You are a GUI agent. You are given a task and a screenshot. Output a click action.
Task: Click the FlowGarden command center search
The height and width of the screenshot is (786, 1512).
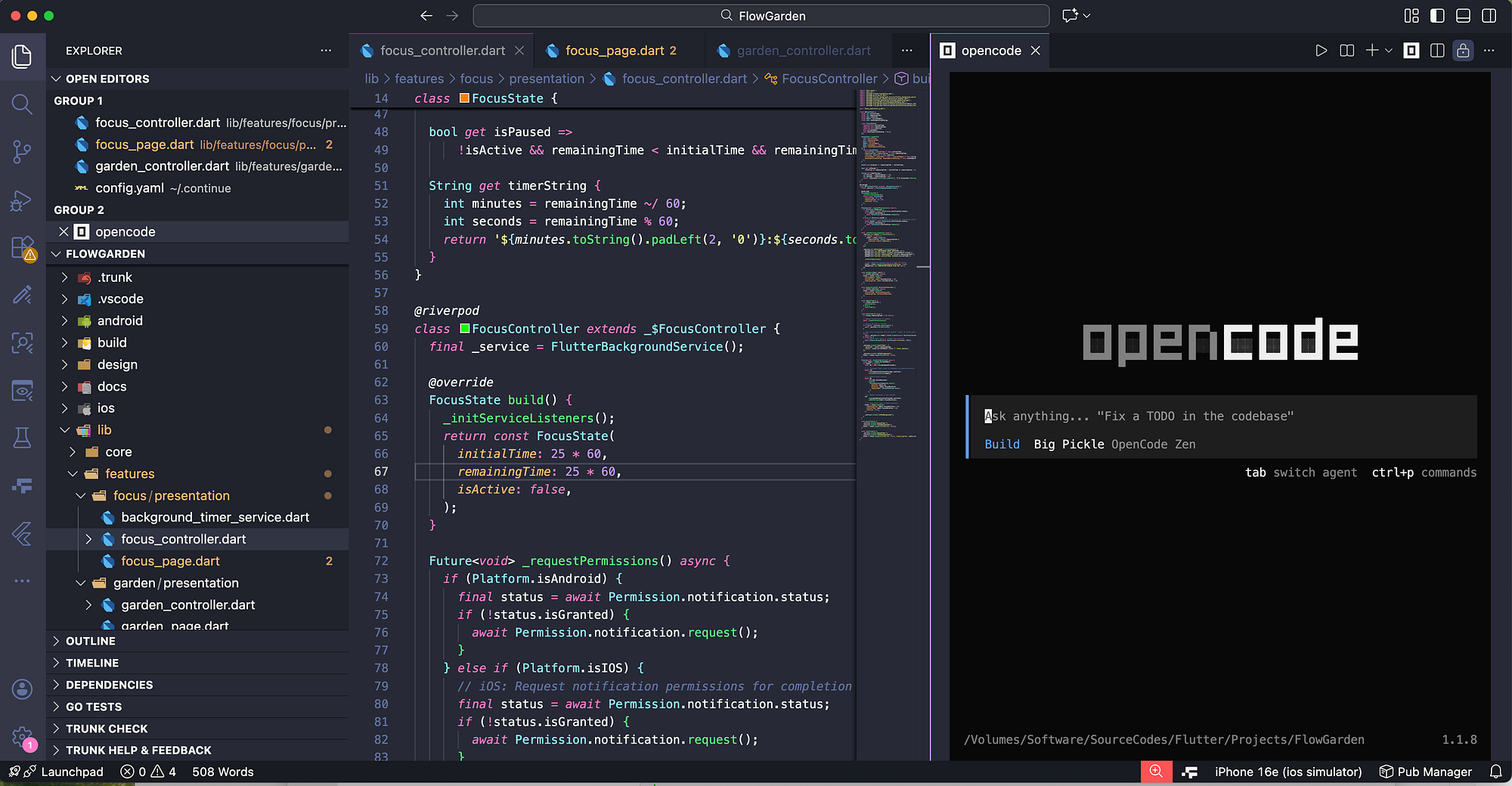pos(761,16)
